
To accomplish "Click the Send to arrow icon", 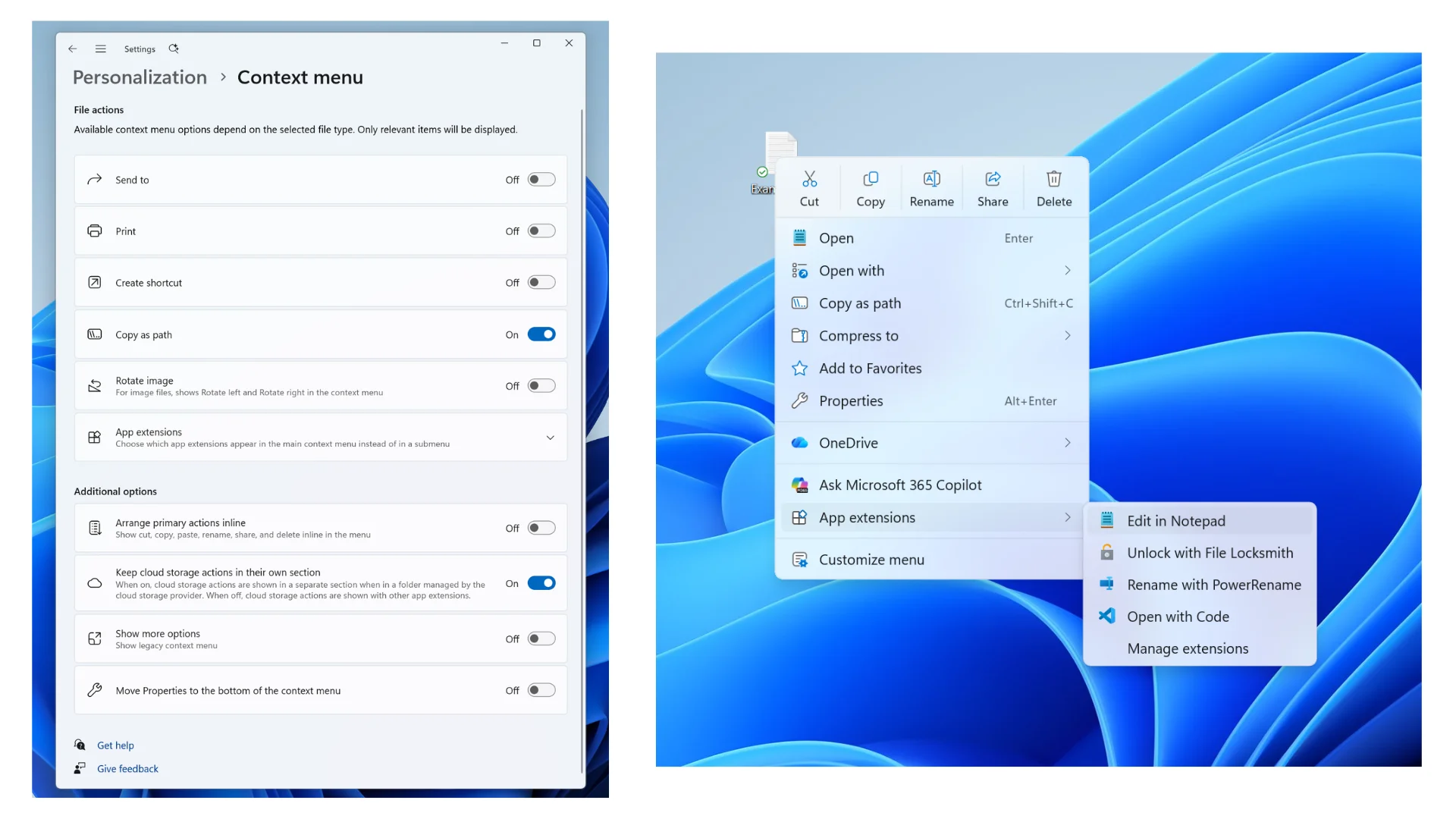I will pyautogui.click(x=95, y=180).
